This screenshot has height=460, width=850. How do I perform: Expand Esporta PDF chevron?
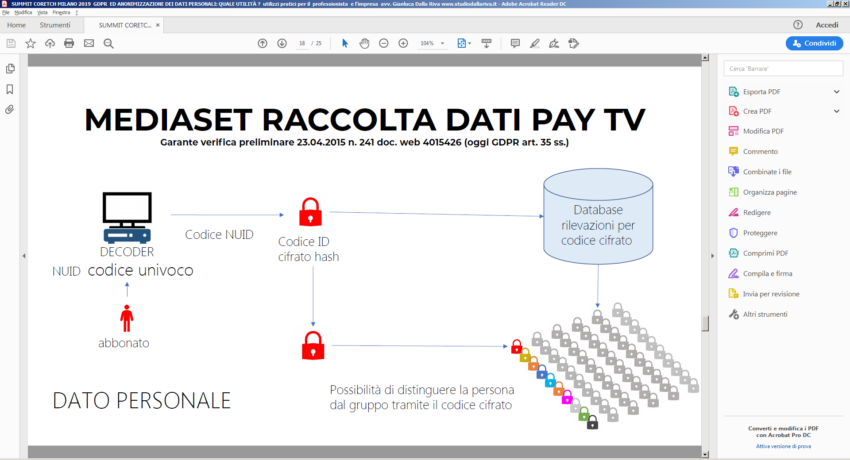point(836,92)
